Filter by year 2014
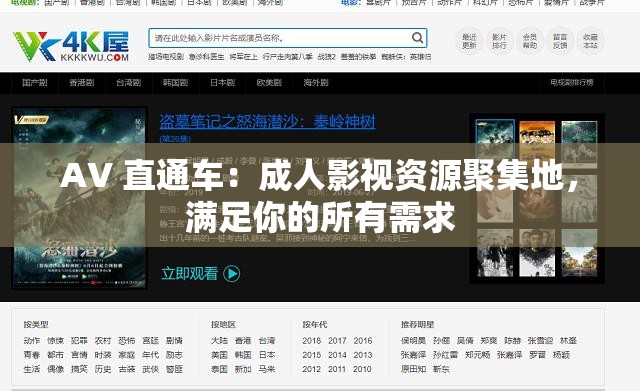 coord(337,355)
